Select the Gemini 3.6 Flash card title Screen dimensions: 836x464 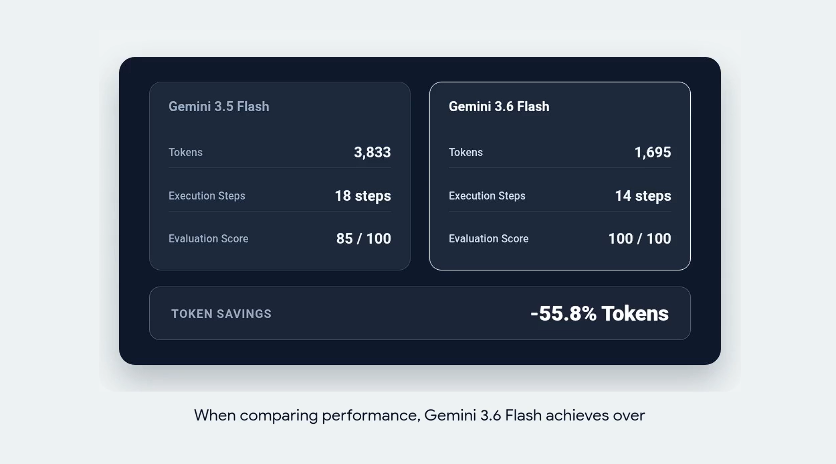pyautogui.click(x=499, y=107)
